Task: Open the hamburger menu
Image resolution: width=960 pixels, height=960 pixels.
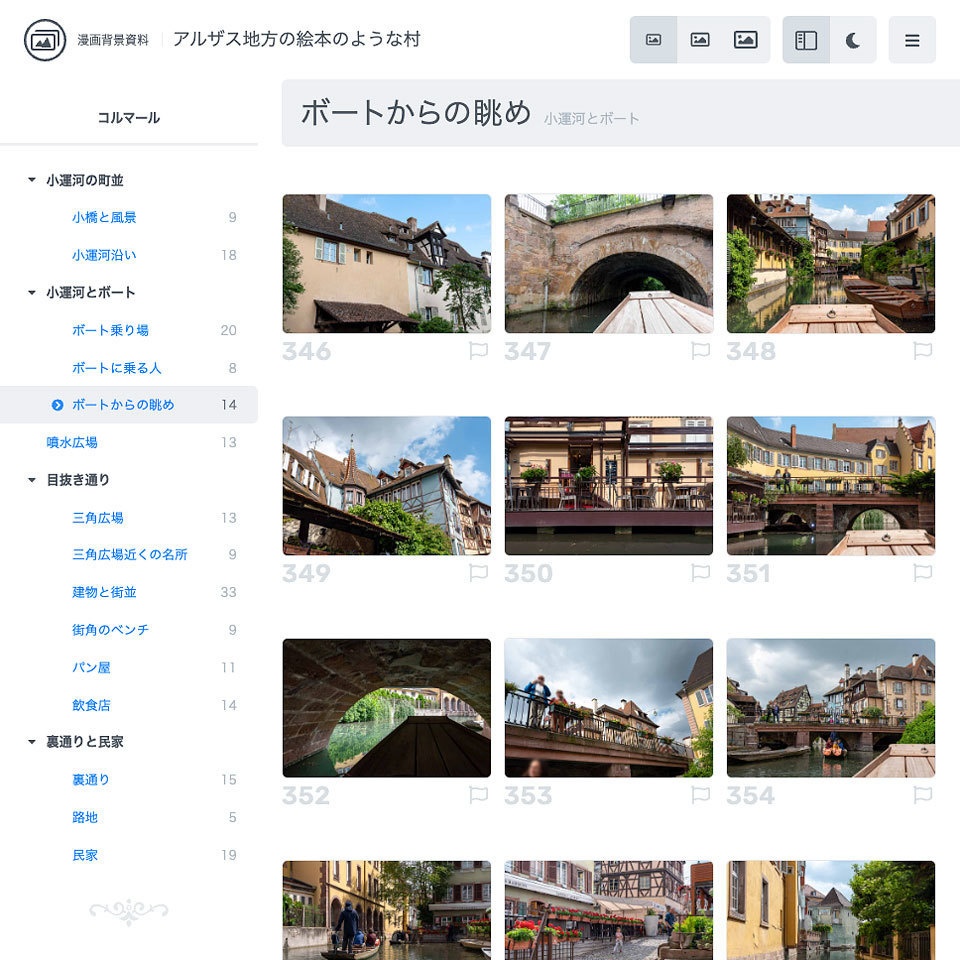Action: (x=912, y=39)
